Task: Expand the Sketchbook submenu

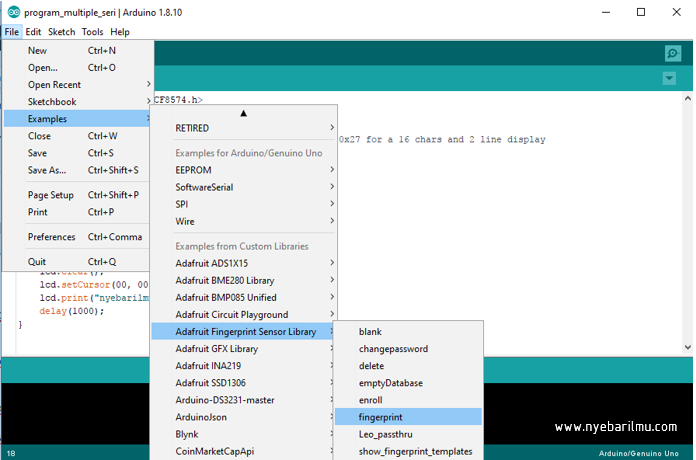Action: click(77, 102)
